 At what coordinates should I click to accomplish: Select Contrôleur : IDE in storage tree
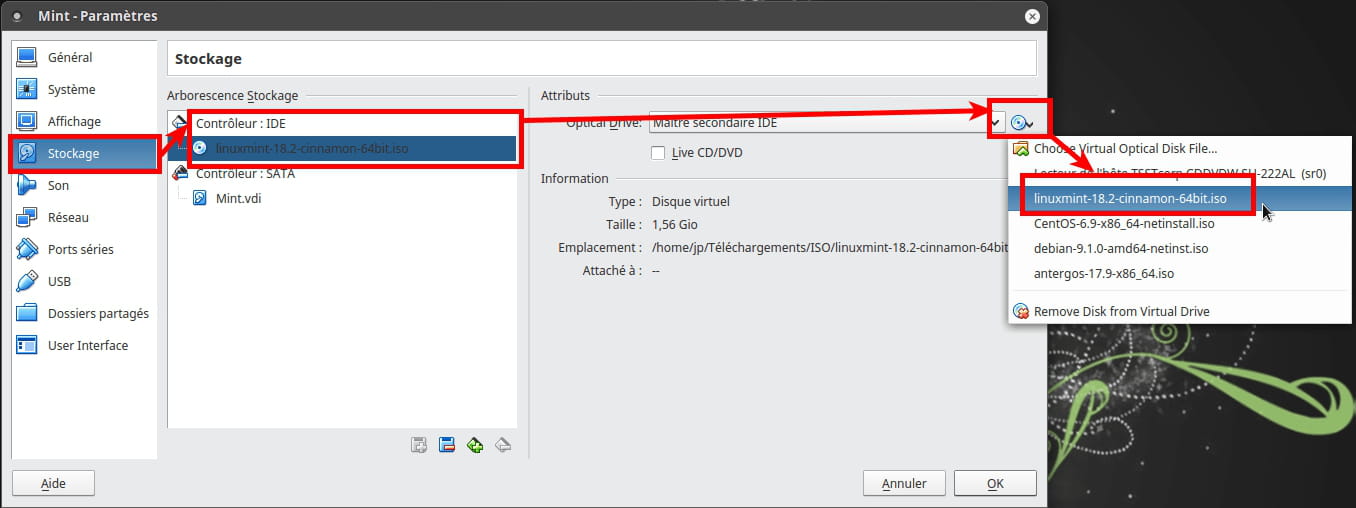tap(342, 123)
